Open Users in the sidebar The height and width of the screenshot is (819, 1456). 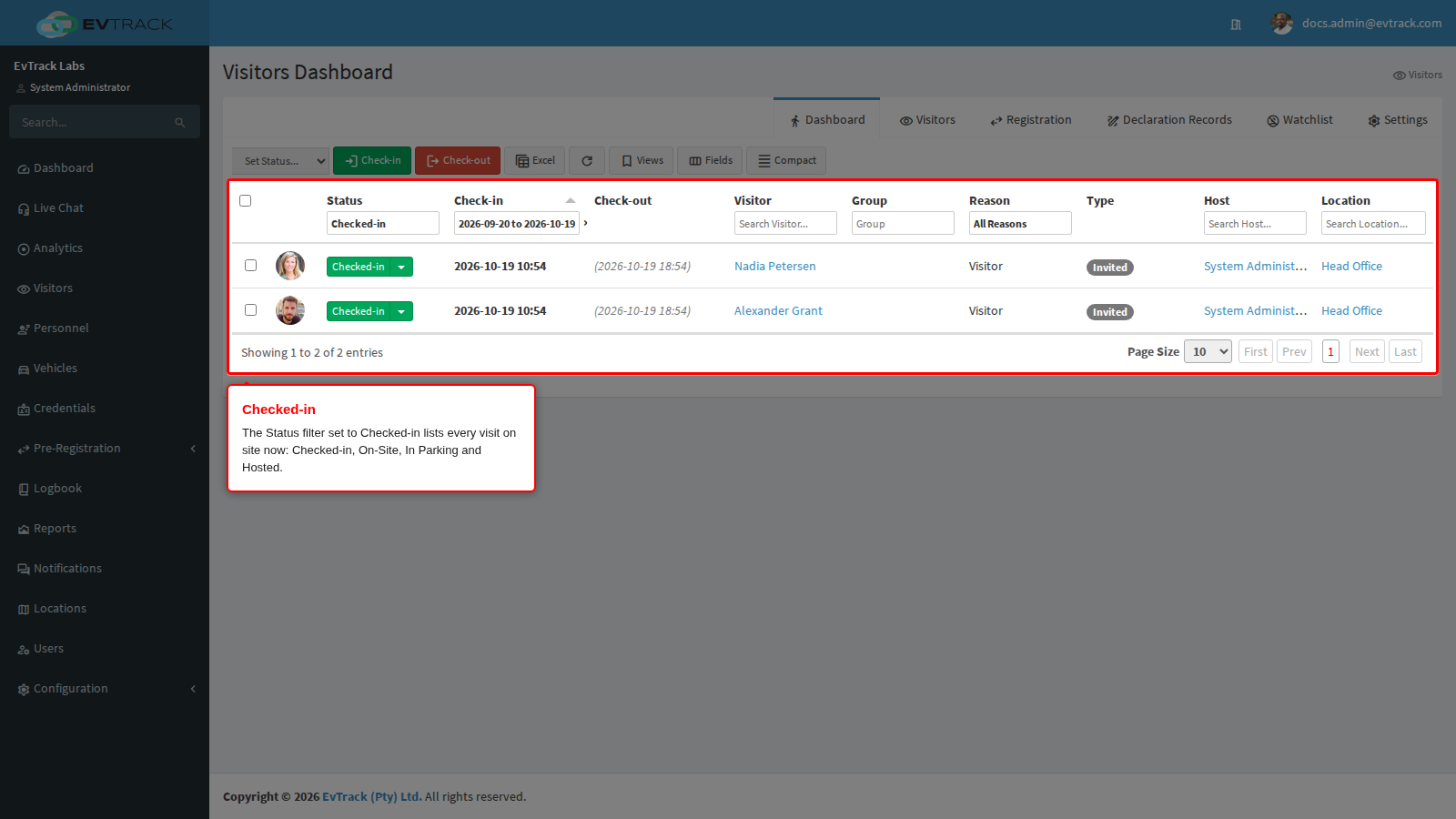coord(48,649)
